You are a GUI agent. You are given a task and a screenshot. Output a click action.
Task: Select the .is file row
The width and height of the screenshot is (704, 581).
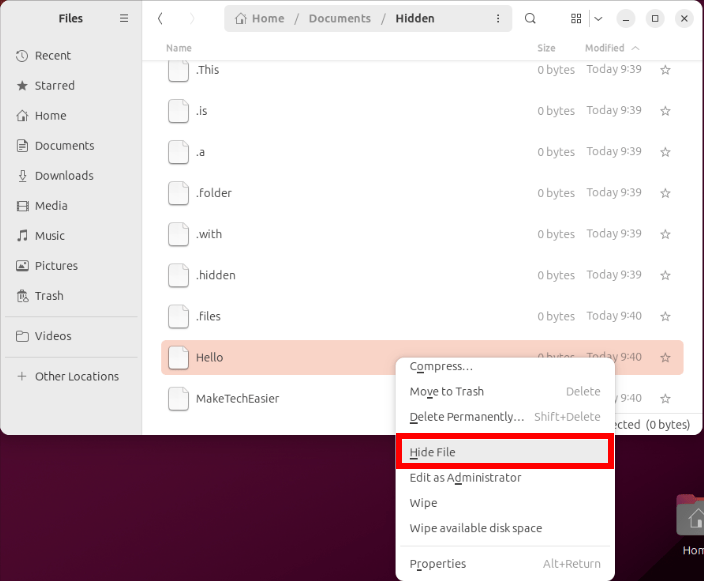[x=422, y=111]
